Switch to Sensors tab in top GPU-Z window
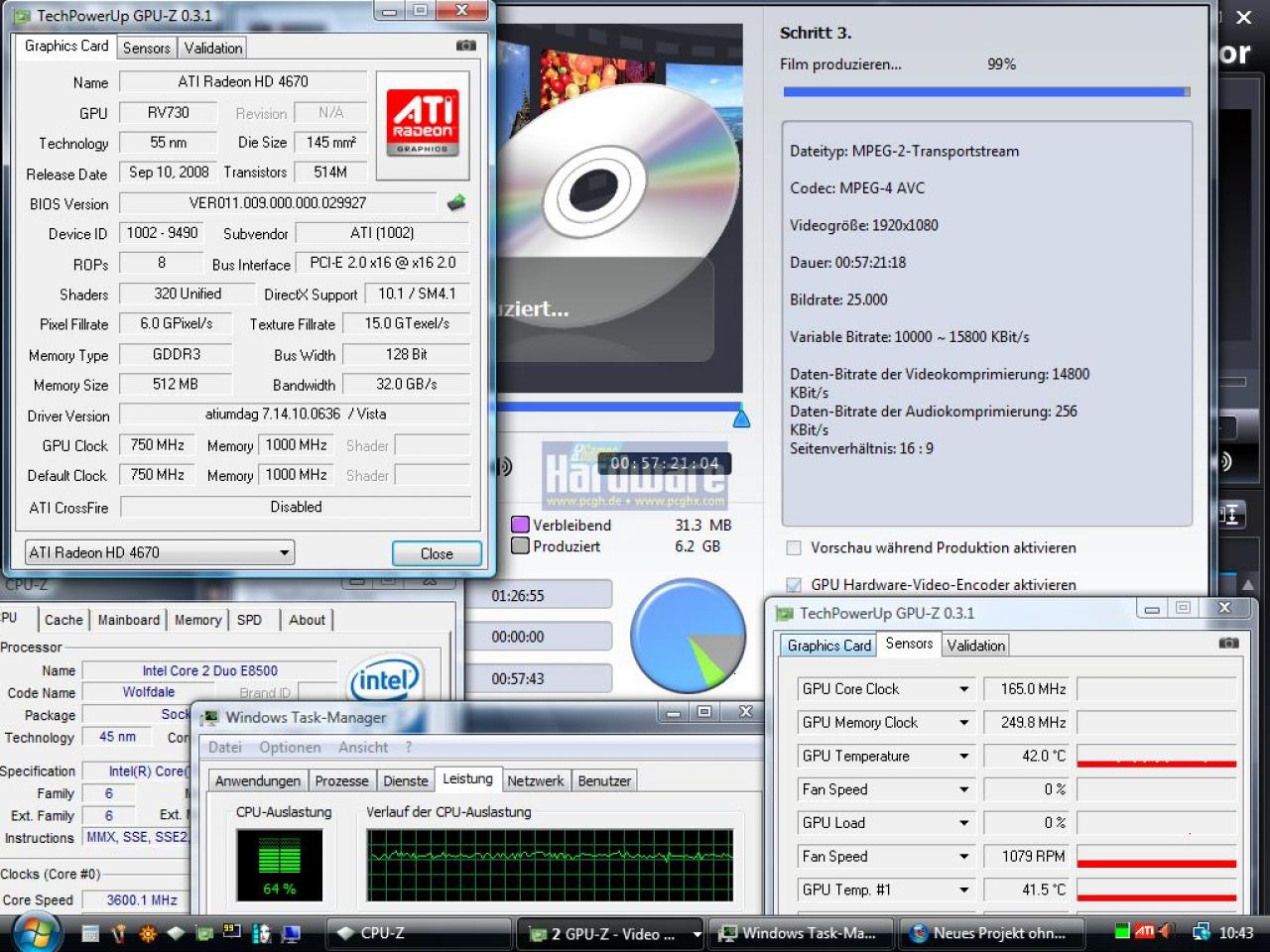Image resolution: width=1270 pixels, height=952 pixels. pyautogui.click(x=147, y=48)
